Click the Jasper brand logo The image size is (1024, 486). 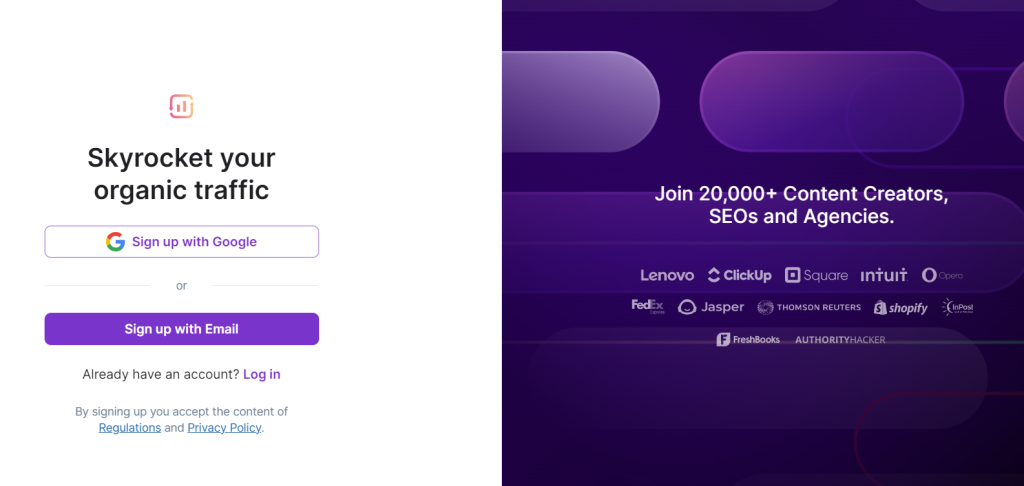coord(711,307)
